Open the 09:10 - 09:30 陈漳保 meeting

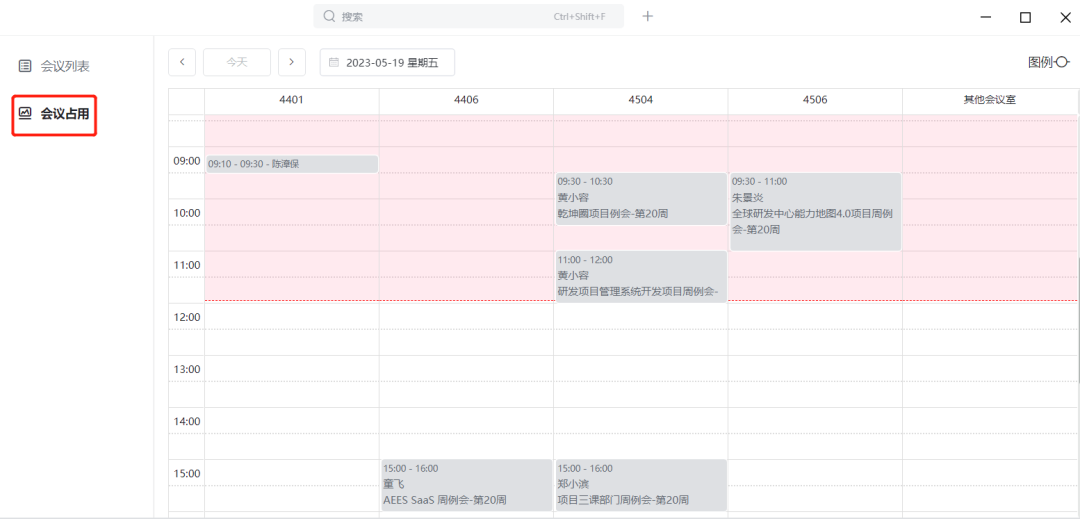[x=292, y=164]
